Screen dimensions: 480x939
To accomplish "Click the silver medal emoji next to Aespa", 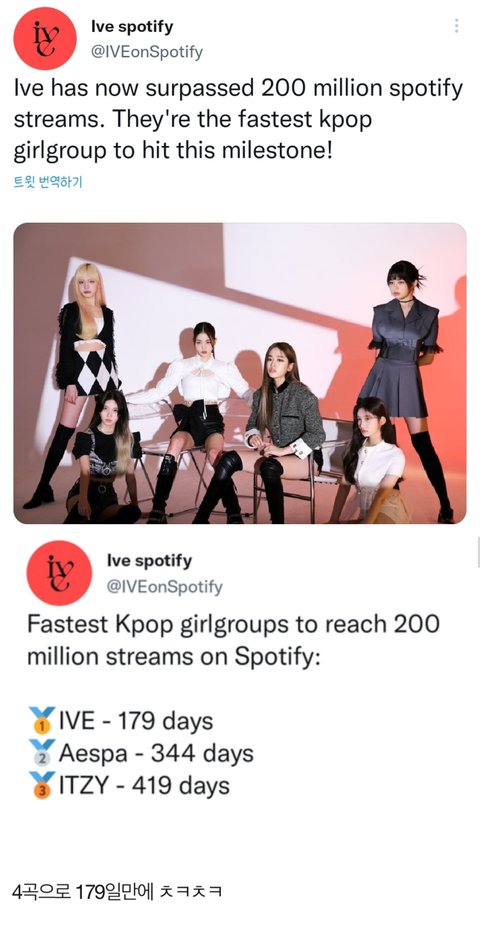I will tap(41, 753).
